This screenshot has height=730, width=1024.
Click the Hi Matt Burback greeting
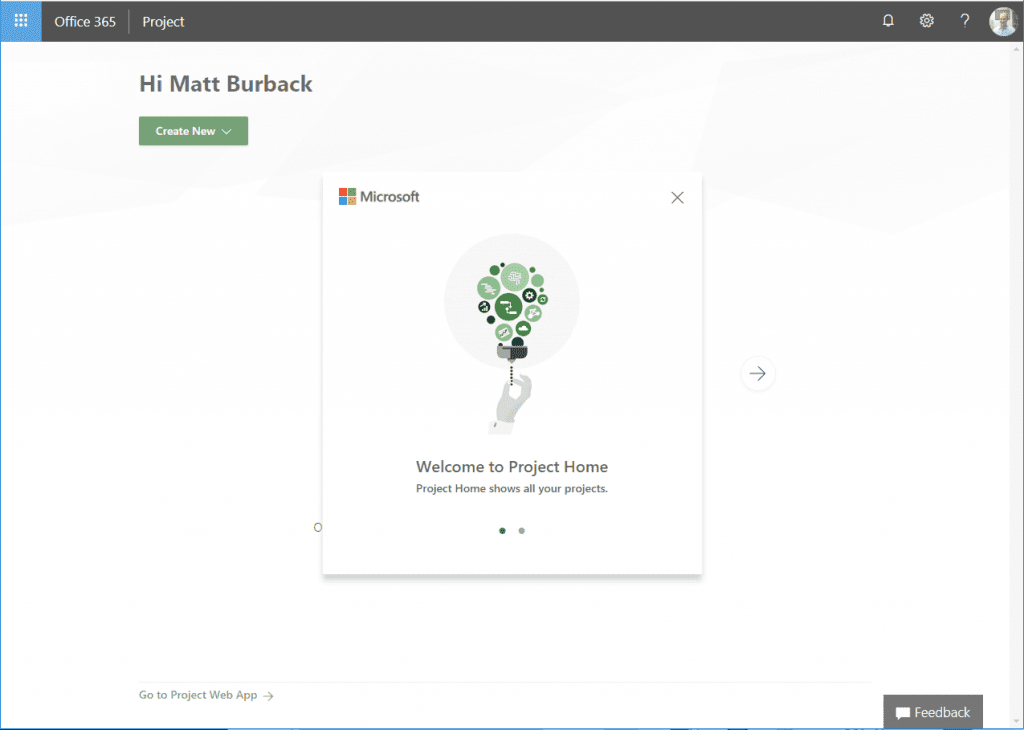[x=226, y=84]
